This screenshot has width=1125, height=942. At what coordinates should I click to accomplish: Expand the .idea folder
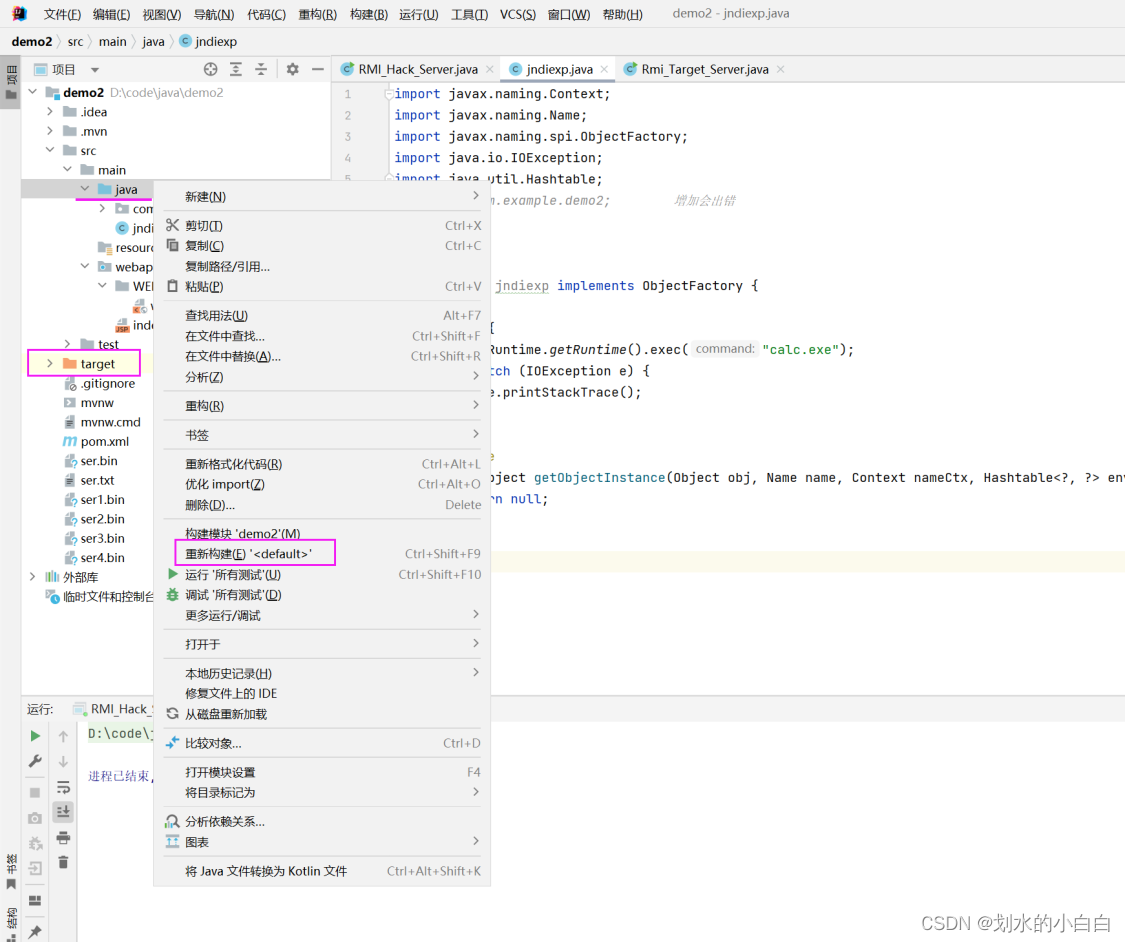click(x=50, y=111)
